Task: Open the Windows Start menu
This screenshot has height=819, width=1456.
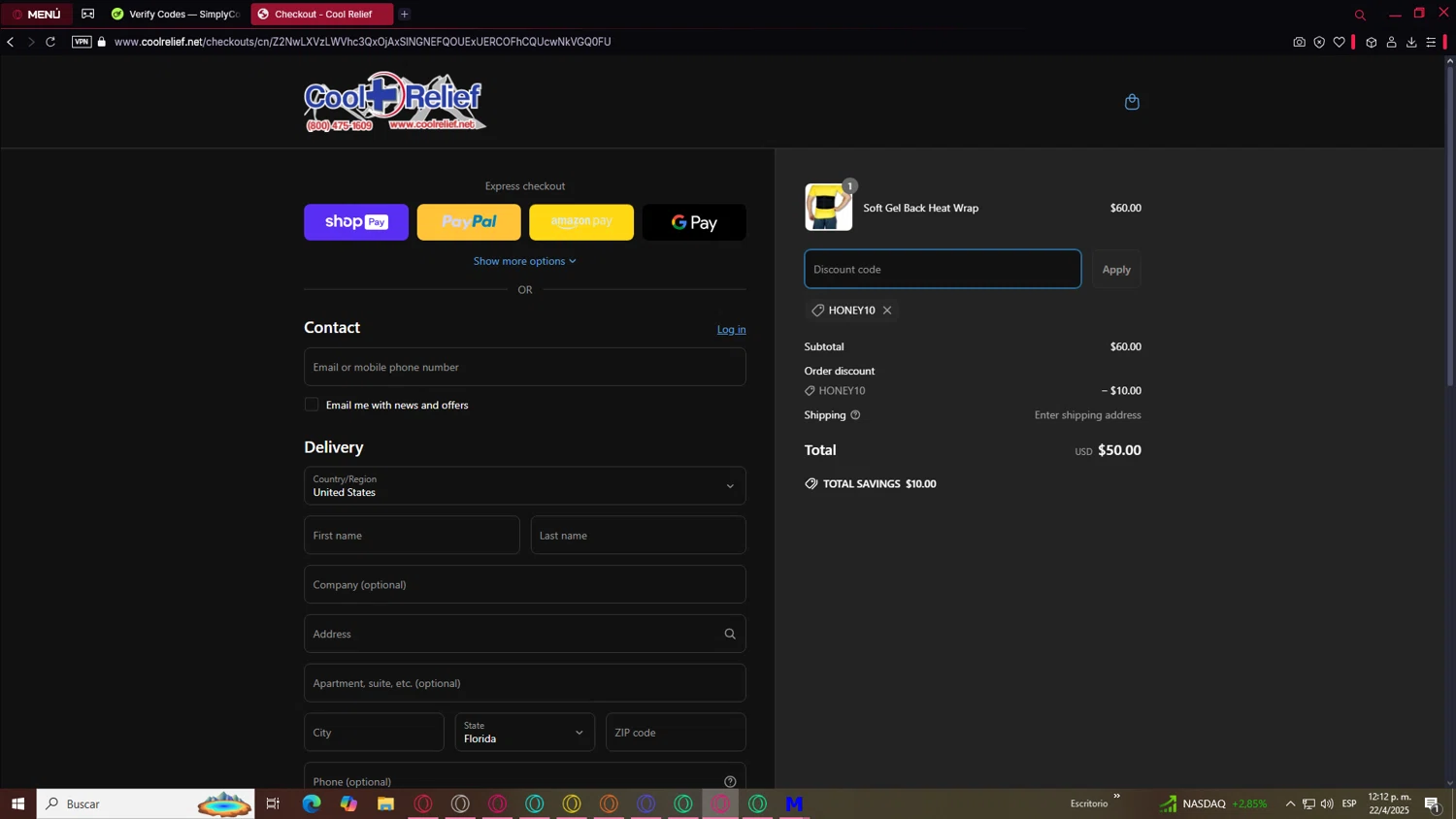Action: tap(17, 803)
